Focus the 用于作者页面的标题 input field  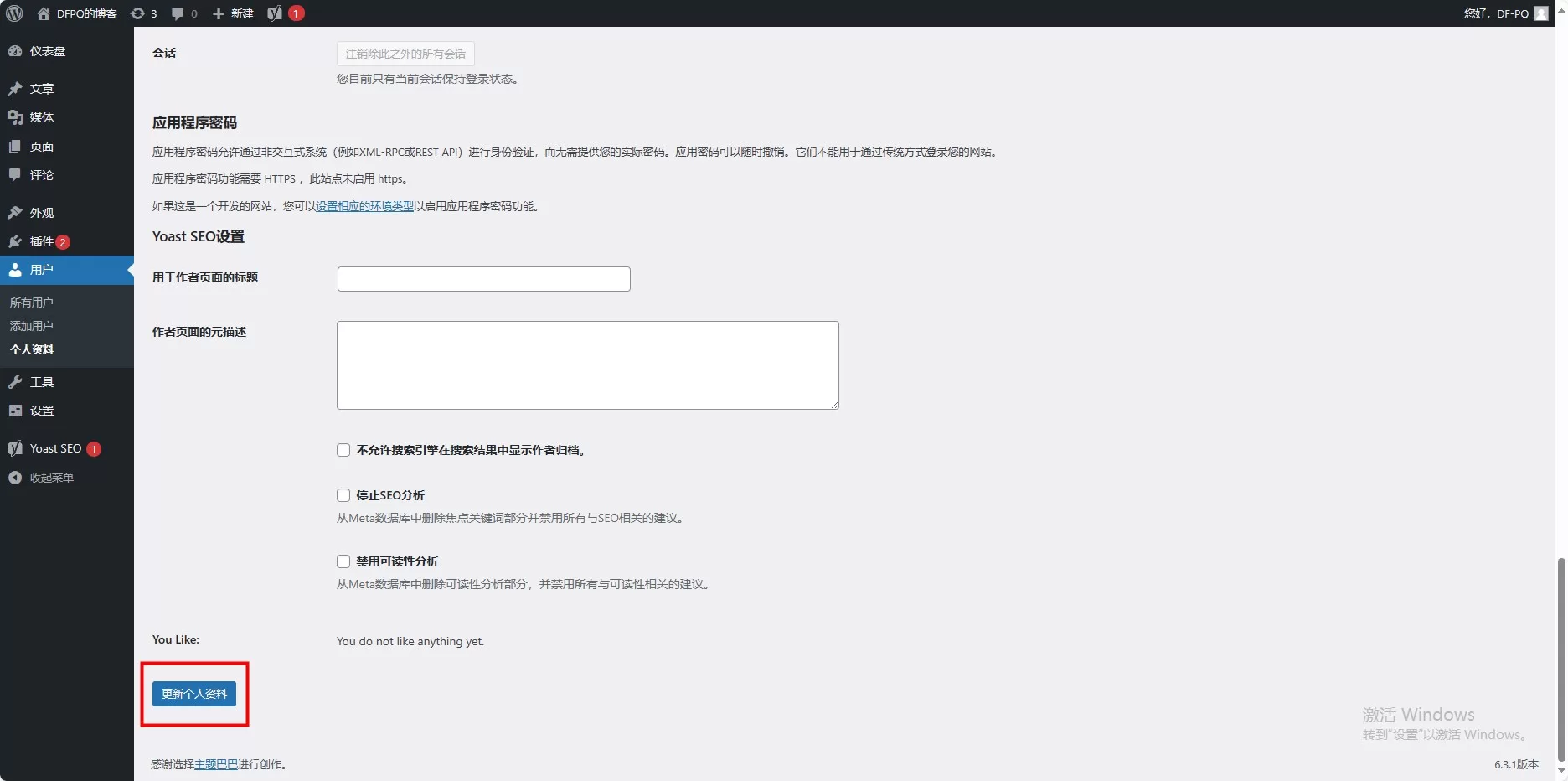point(483,279)
